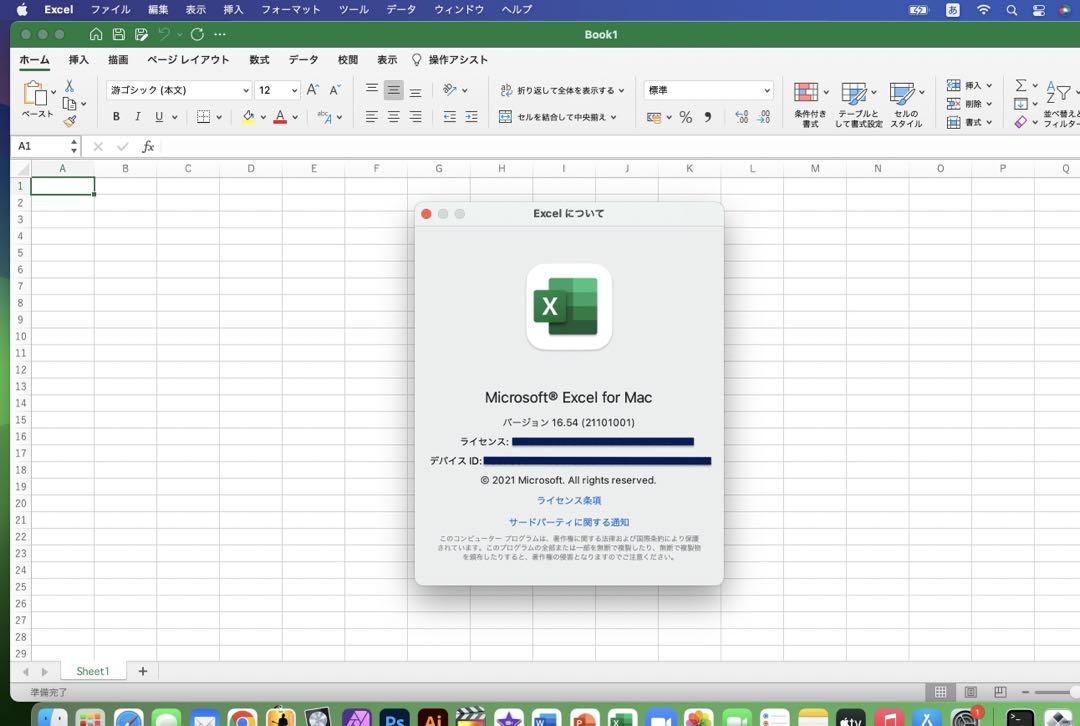Viewport: 1080px width, 726px height.
Task: Click the Undo arrow icon
Action: [164, 34]
